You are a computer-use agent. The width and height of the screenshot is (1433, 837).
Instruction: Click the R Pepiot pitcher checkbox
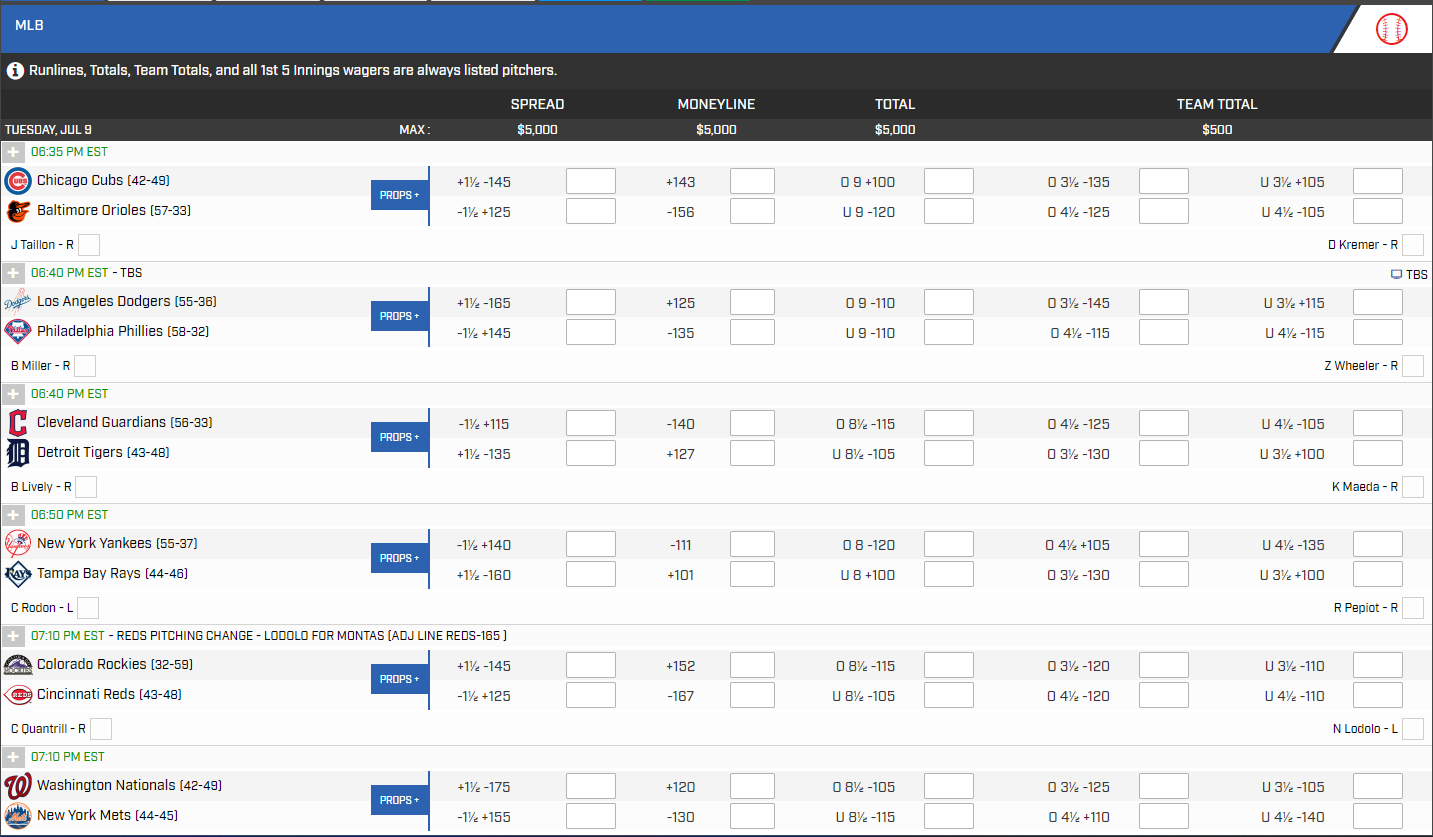pyautogui.click(x=1413, y=608)
